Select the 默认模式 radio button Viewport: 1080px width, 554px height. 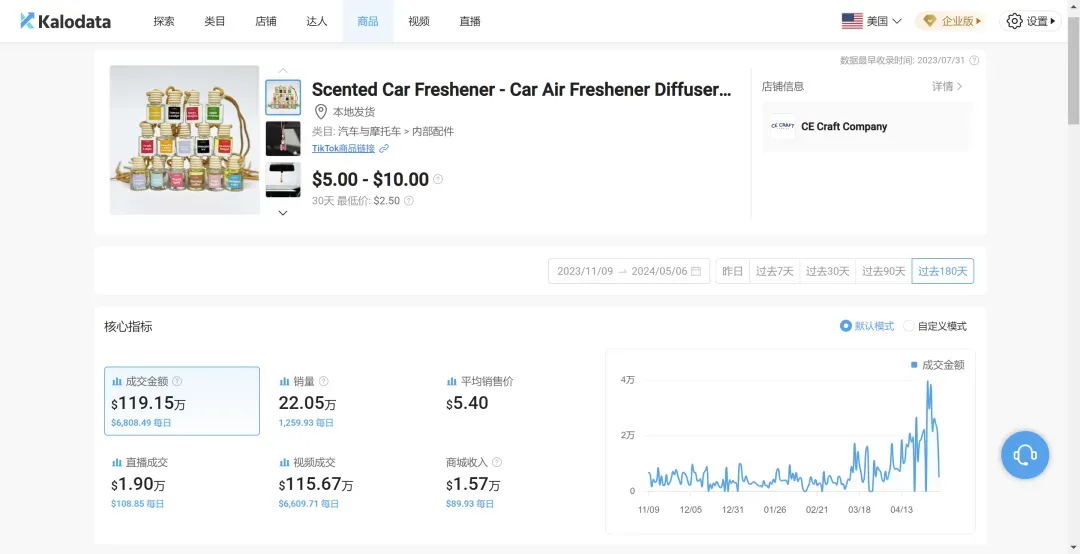[x=846, y=326]
